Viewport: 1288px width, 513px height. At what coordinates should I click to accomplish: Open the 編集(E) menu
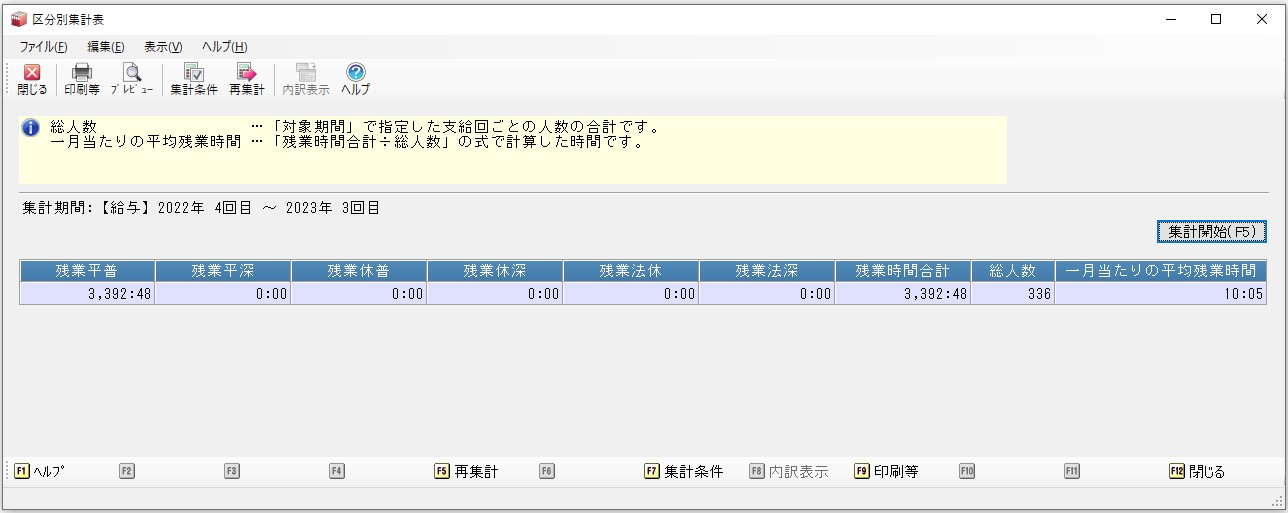[106, 47]
